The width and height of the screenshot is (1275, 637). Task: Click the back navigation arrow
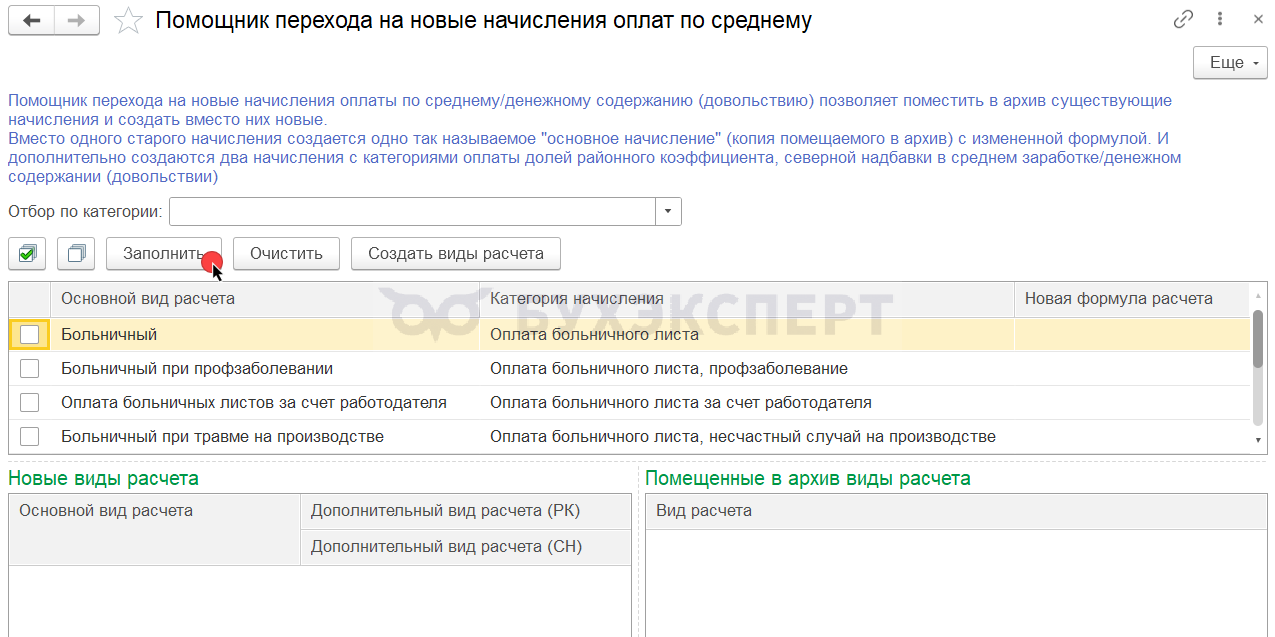click(x=31, y=20)
